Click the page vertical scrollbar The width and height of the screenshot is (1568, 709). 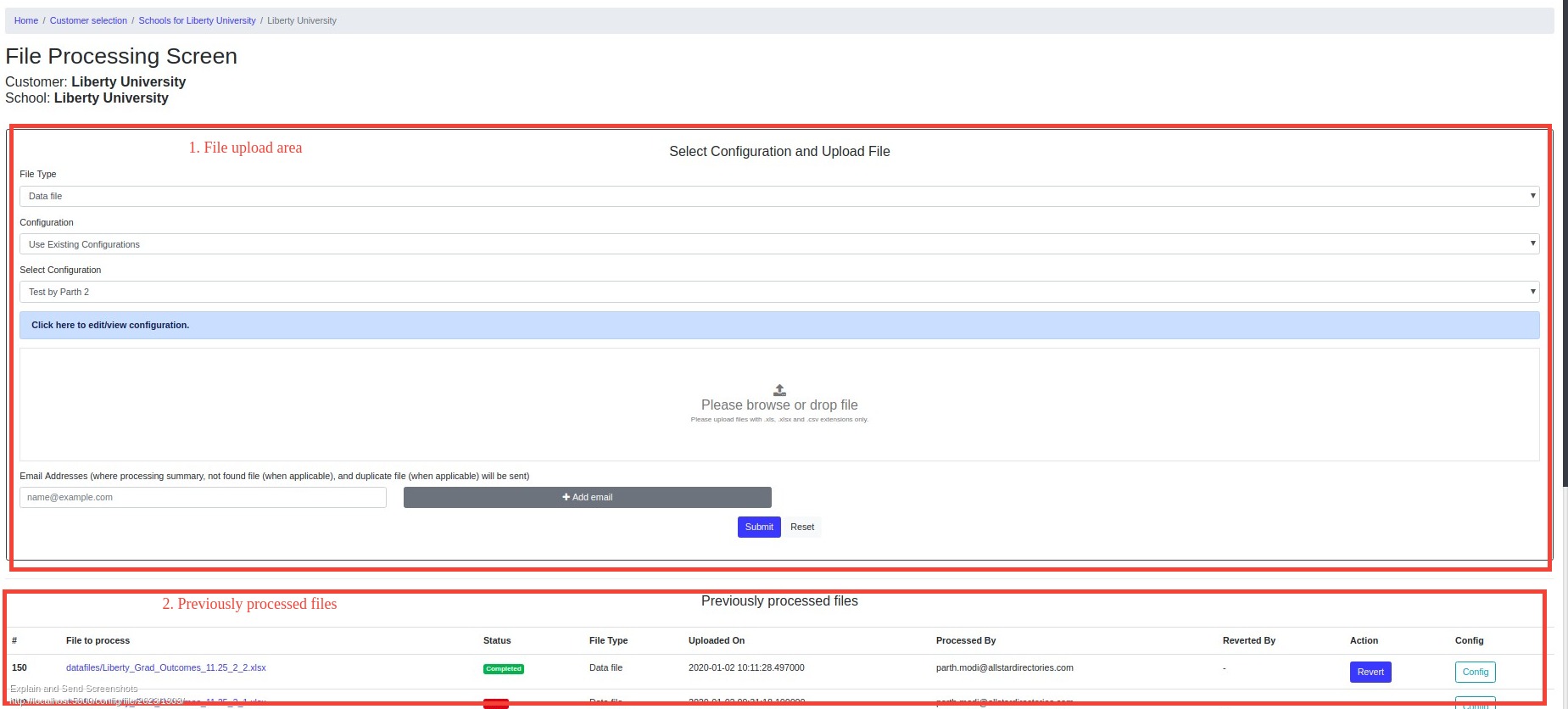coord(1565,254)
